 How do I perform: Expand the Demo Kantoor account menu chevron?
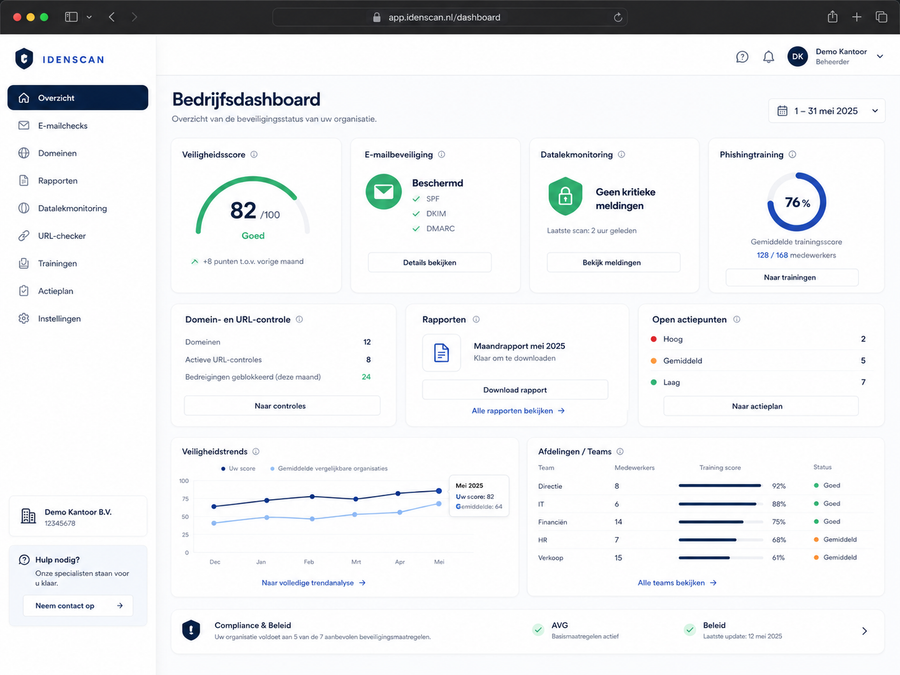(879, 56)
